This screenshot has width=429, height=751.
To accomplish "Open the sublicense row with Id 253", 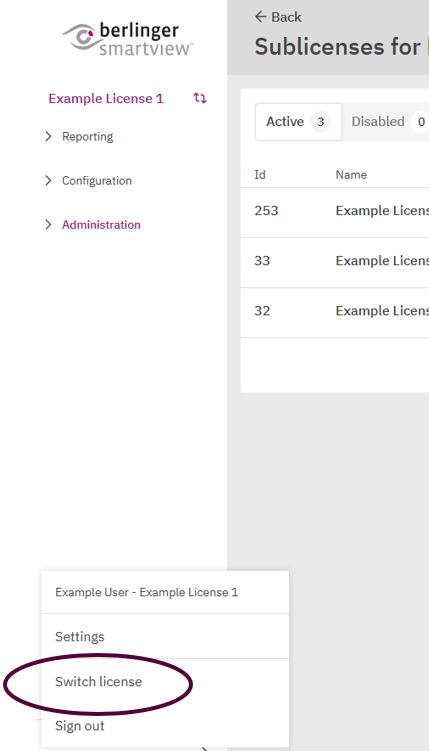I will click(x=335, y=211).
